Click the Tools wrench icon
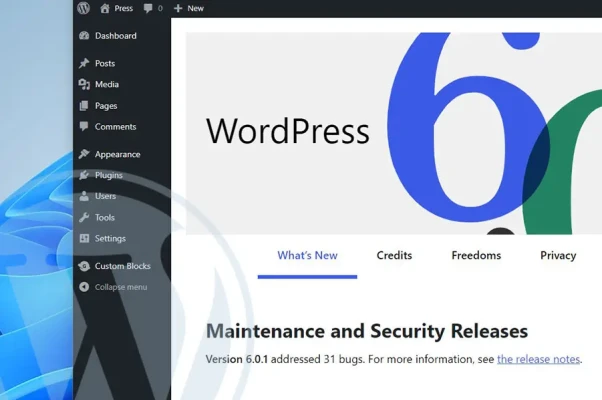This screenshot has width=602, height=400. [x=84, y=217]
